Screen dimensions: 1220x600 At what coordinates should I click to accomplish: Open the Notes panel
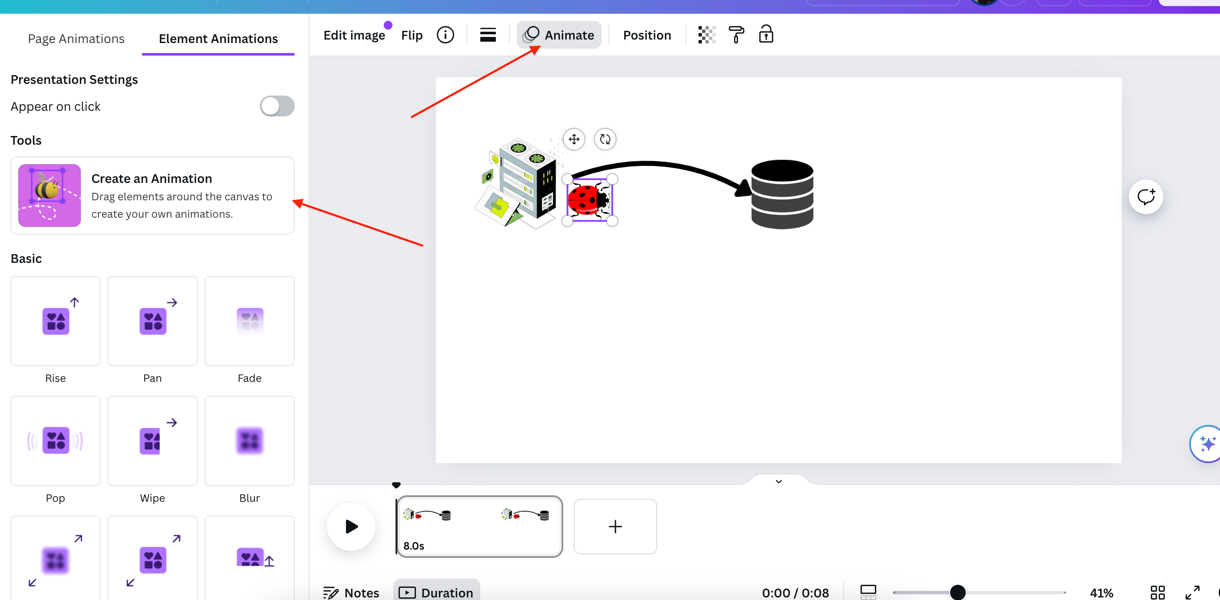pos(351,593)
